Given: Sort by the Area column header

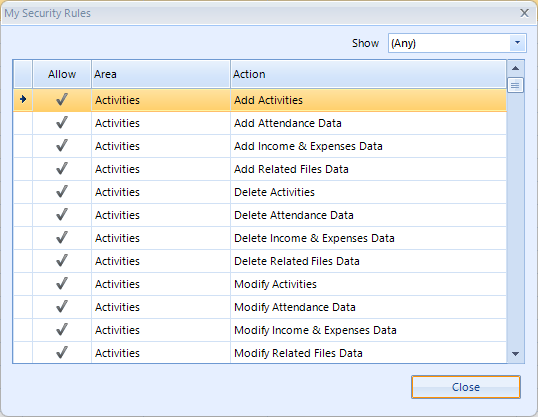Looking at the screenshot, I should click(x=161, y=74).
